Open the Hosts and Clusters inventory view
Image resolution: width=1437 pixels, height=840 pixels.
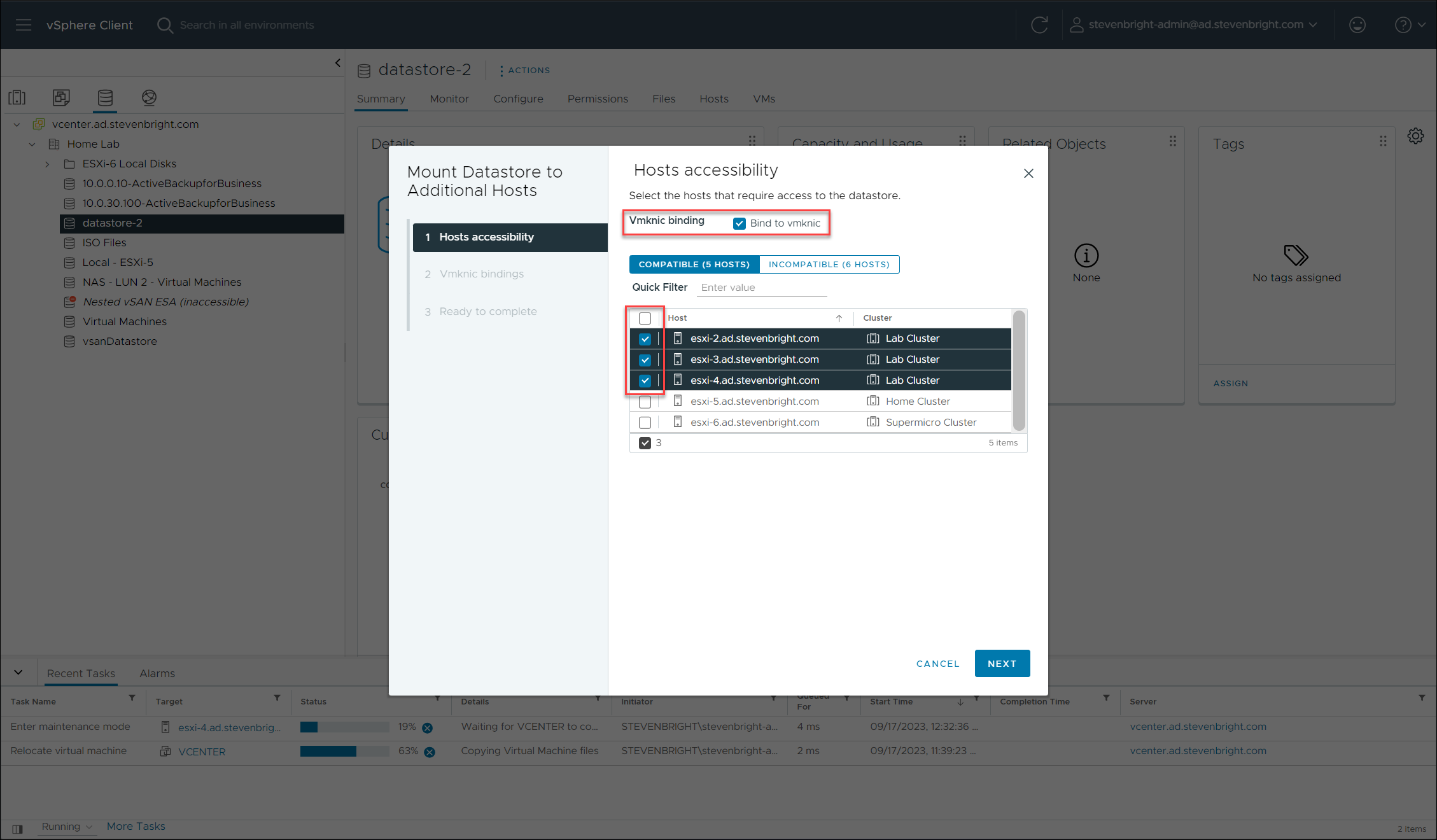pyautogui.click(x=17, y=97)
